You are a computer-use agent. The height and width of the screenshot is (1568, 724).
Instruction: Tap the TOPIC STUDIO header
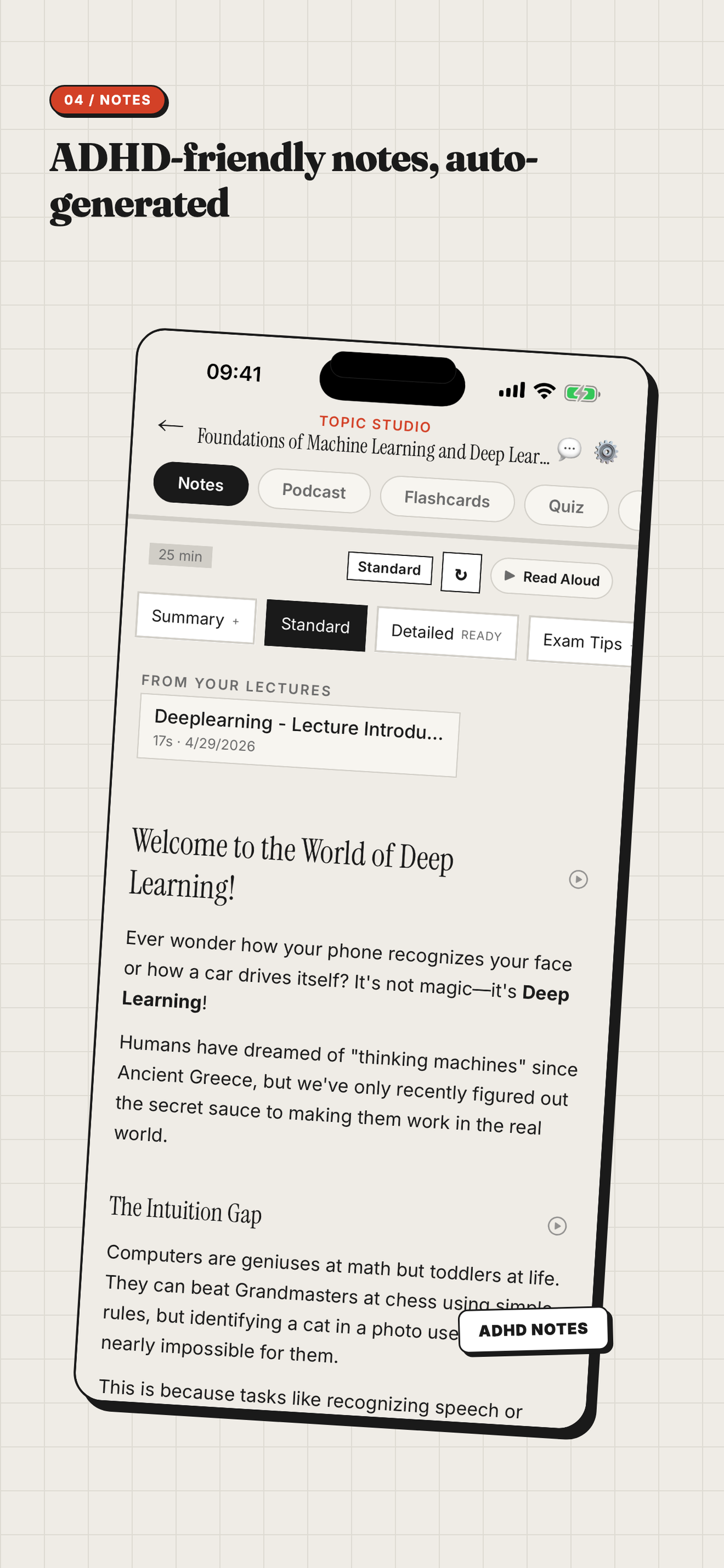(x=375, y=423)
